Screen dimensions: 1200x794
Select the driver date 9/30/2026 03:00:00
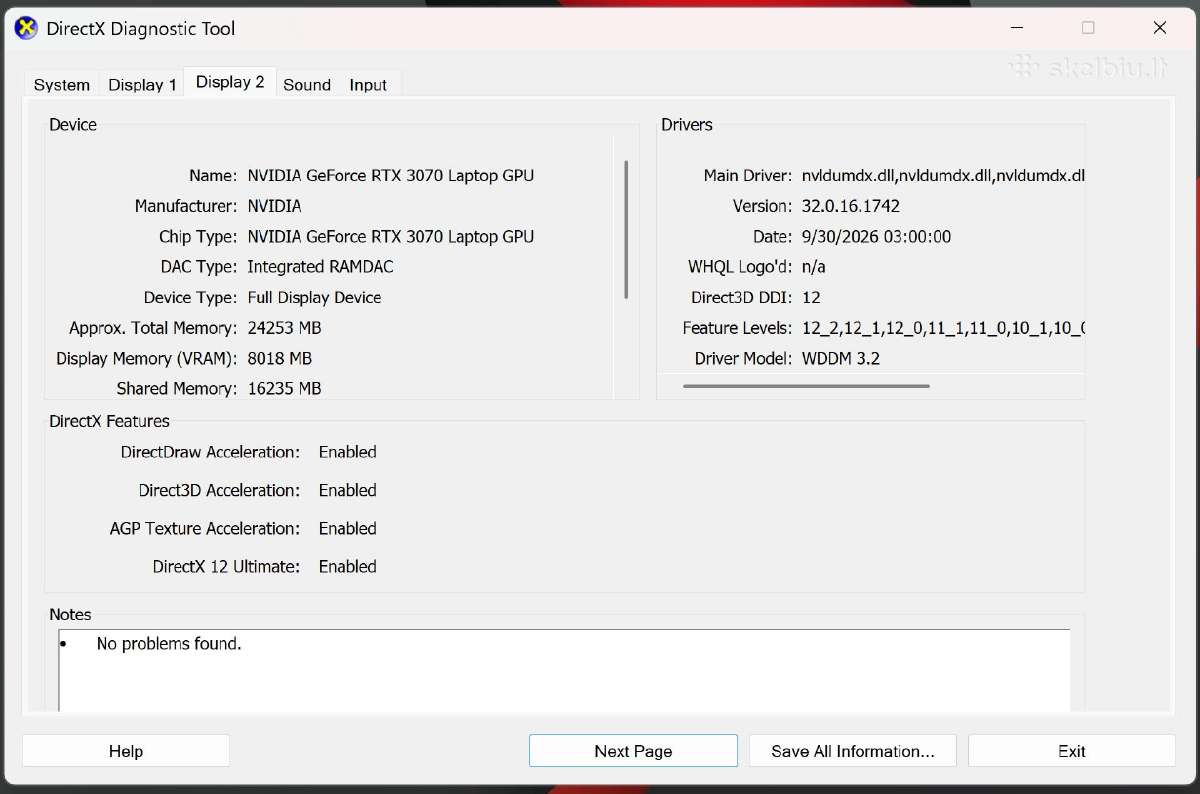[x=876, y=236]
